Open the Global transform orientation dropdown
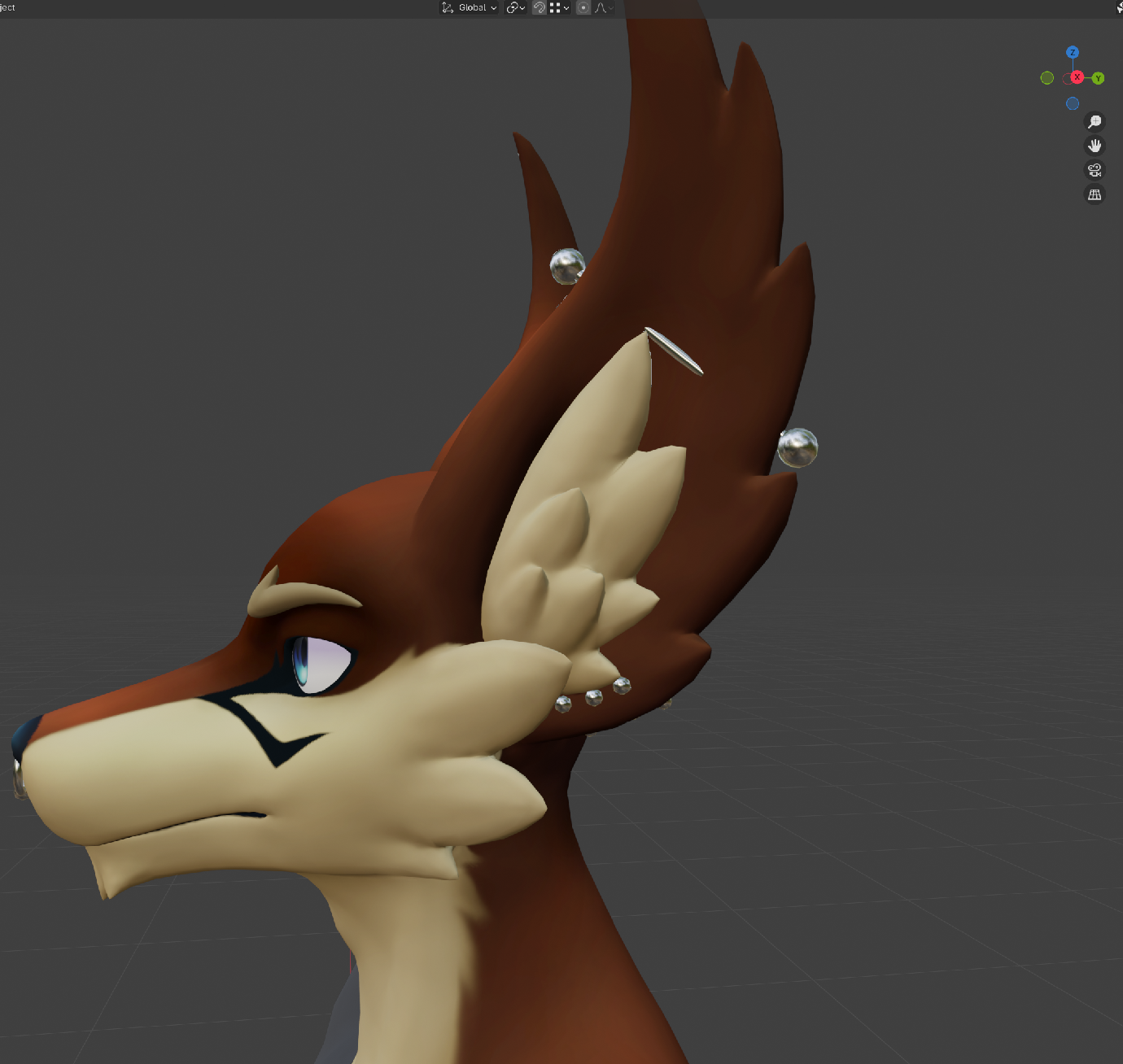Image resolution: width=1123 pixels, height=1064 pixels. pos(470,8)
